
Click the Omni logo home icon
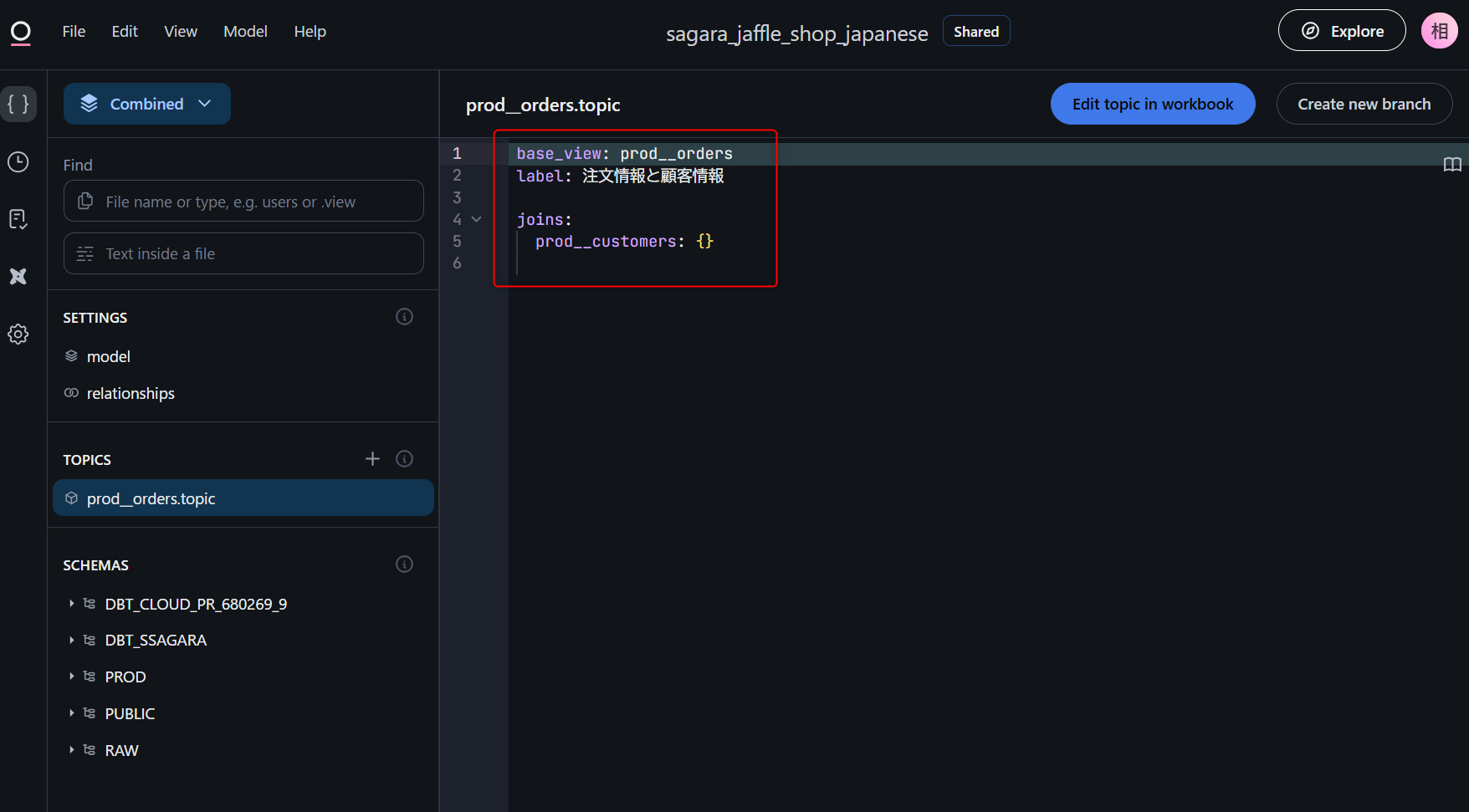pos(20,33)
